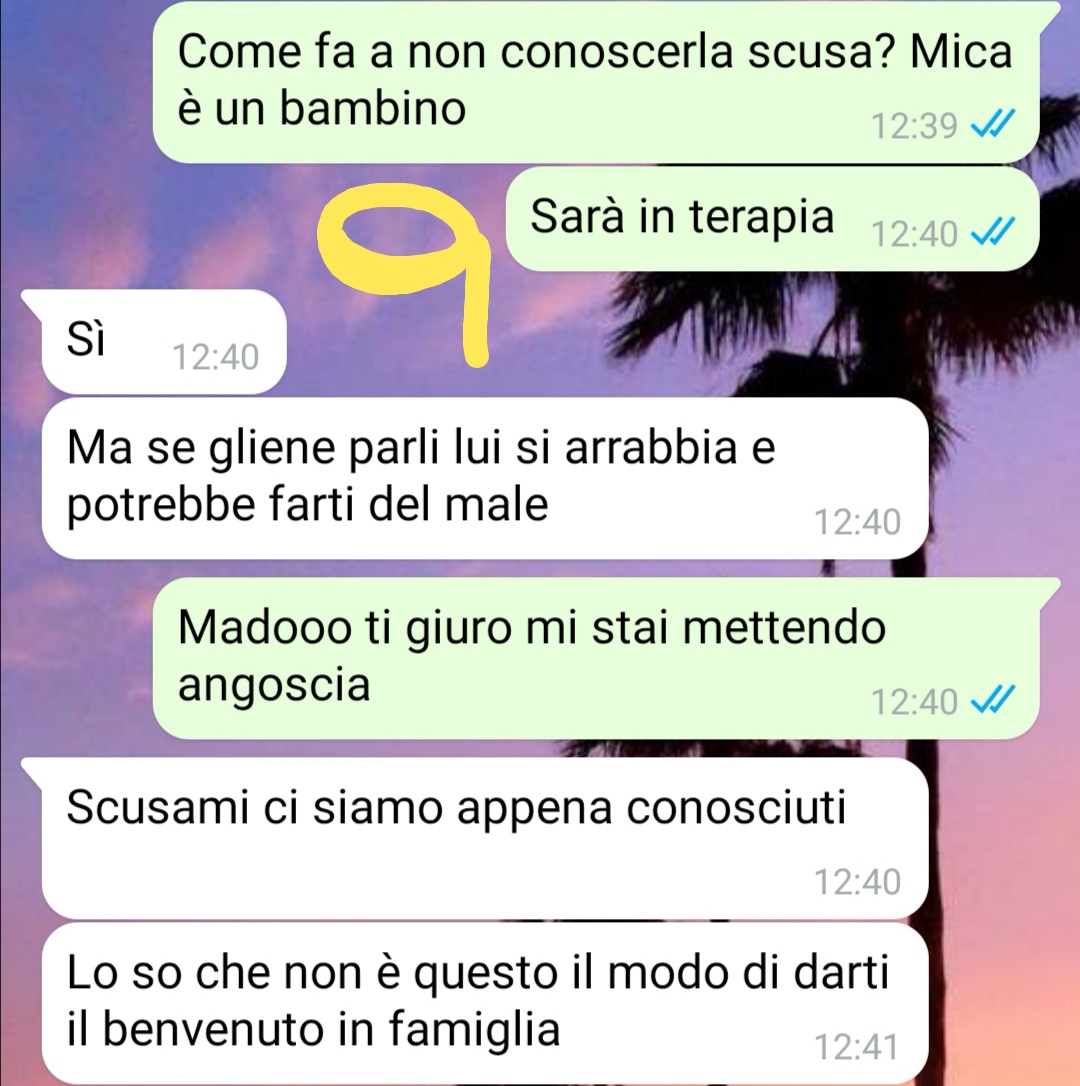Tap the 12:40 timestamp of 'Sarà in terapia'
The image size is (1080, 1086).
914,234
